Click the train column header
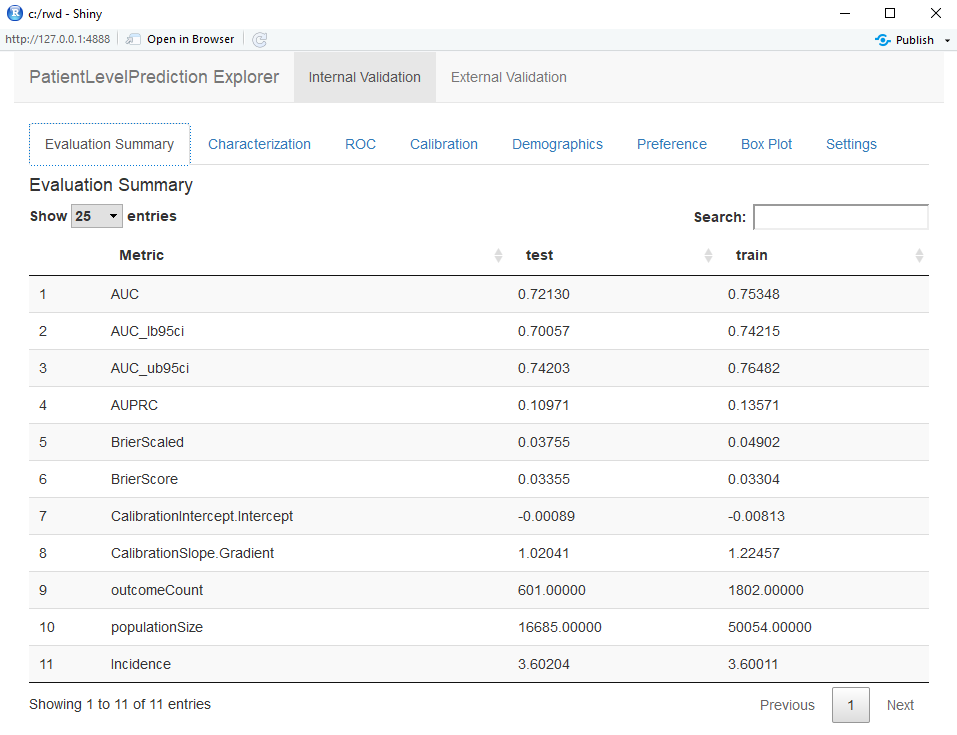The height and width of the screenshot is (735, 957). click(751, 255)
